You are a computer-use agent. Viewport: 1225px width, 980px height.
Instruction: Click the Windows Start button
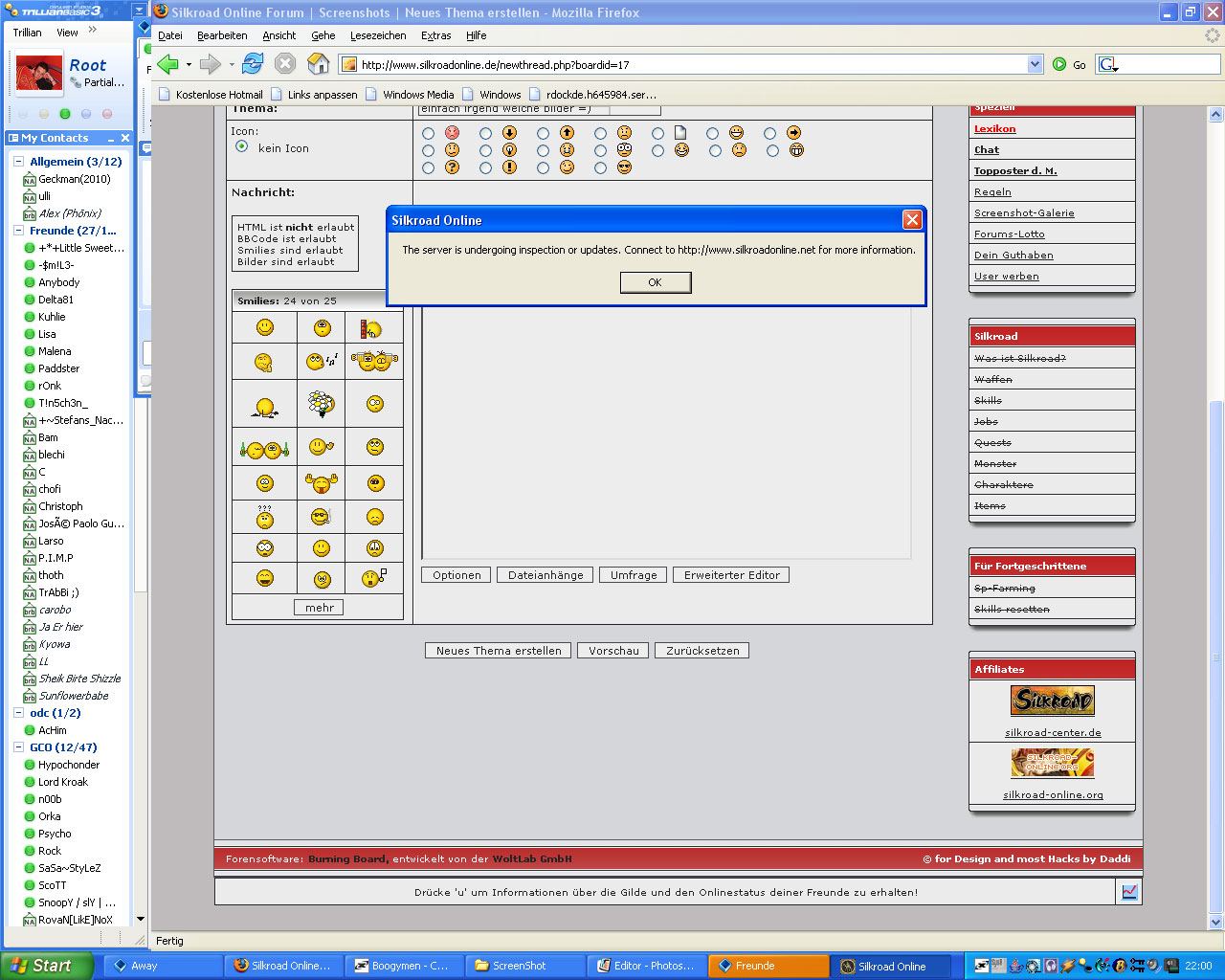coord(46,966)
